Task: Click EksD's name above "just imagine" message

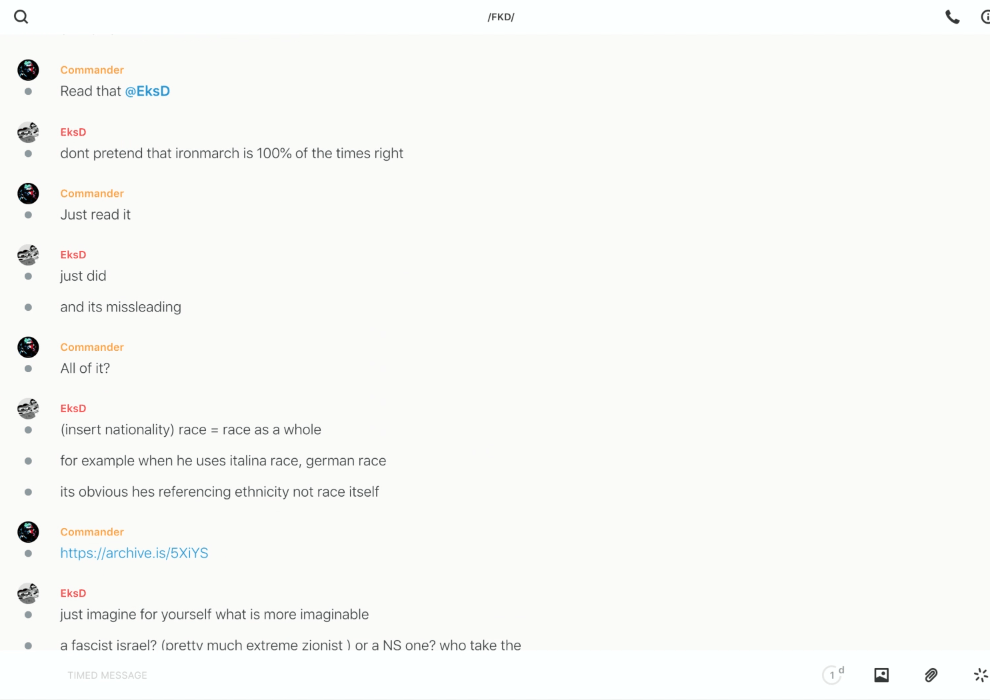Action: coord(73,593)
